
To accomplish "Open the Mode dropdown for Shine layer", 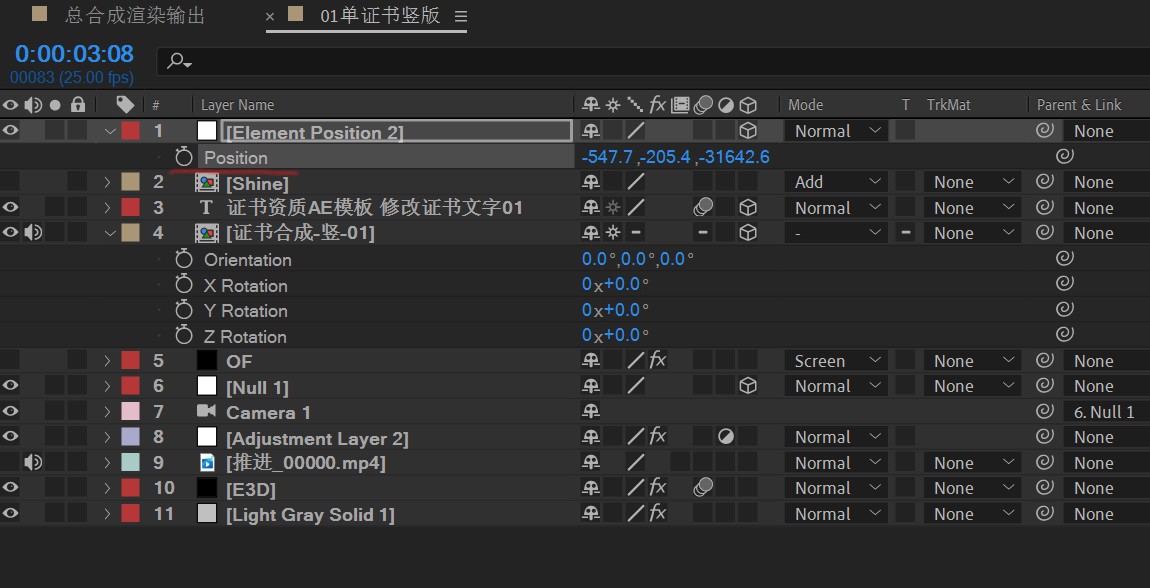I will pyautogui.click(x=835, y=182).
